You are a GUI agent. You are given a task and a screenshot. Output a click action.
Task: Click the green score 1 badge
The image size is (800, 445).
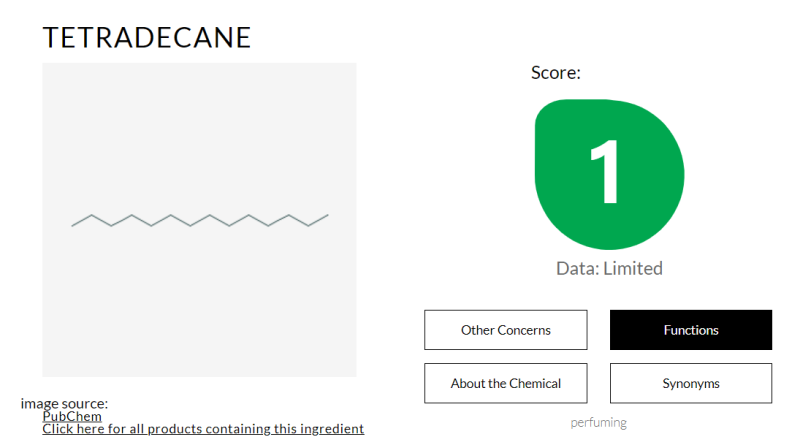(609, 175)
